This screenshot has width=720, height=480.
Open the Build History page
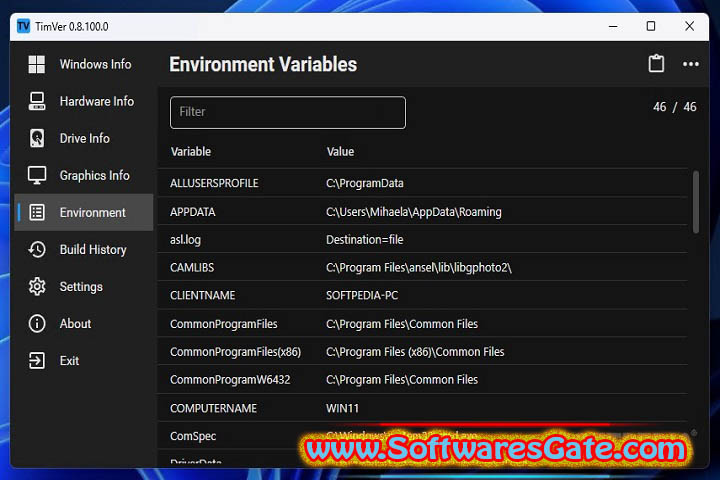point(84,249)
